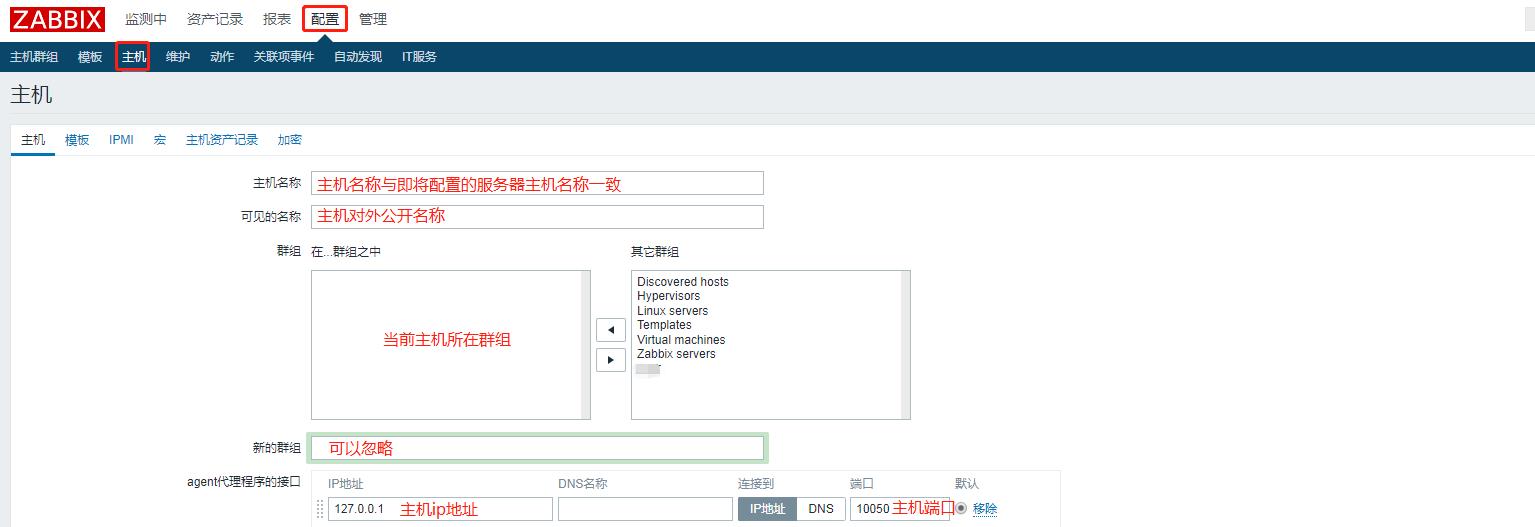Click the in-groups list scrollbar
This screenshot has width=1535, height=527.
click(585, 345)
